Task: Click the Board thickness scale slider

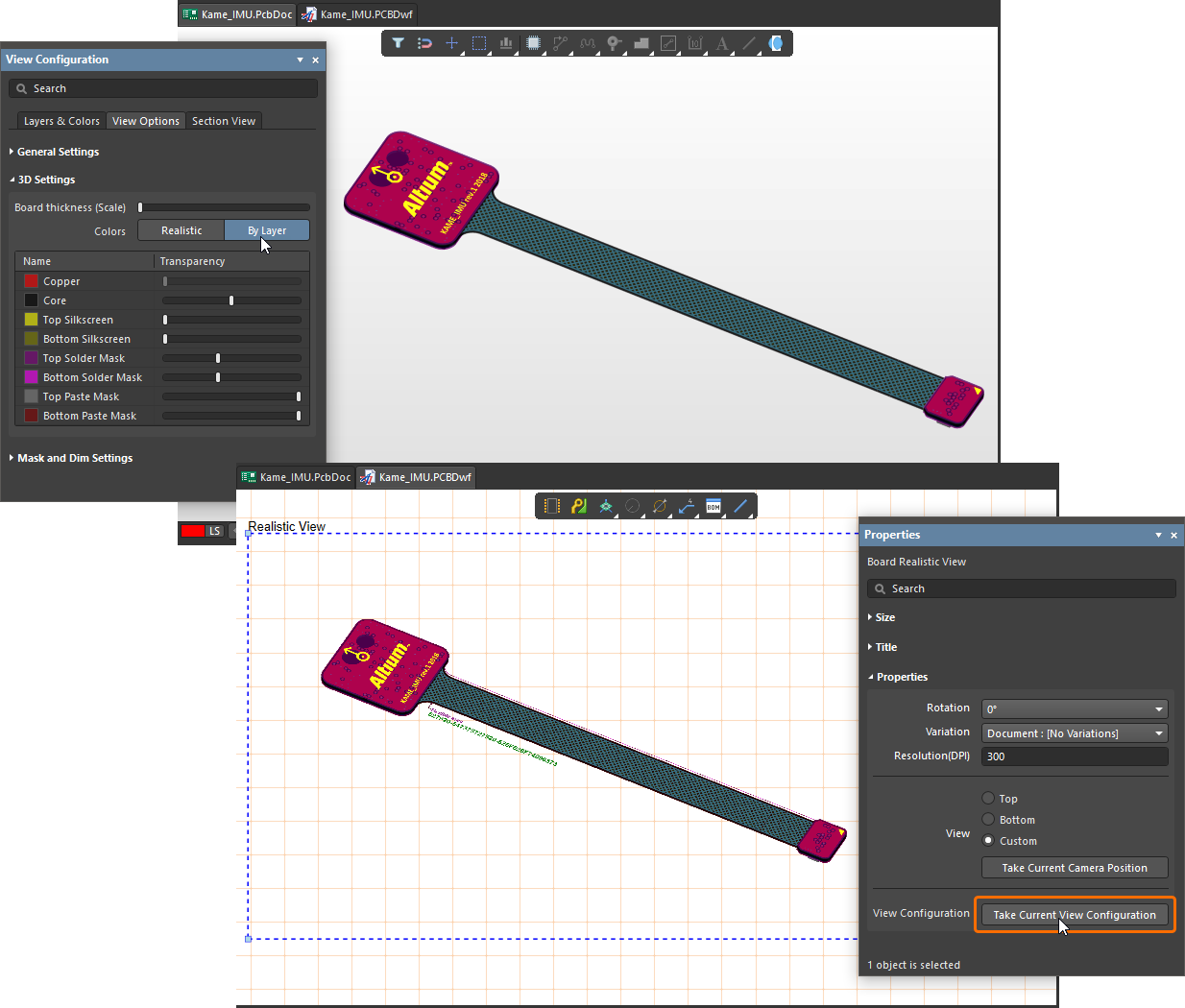Action: (x=224, y=207)
